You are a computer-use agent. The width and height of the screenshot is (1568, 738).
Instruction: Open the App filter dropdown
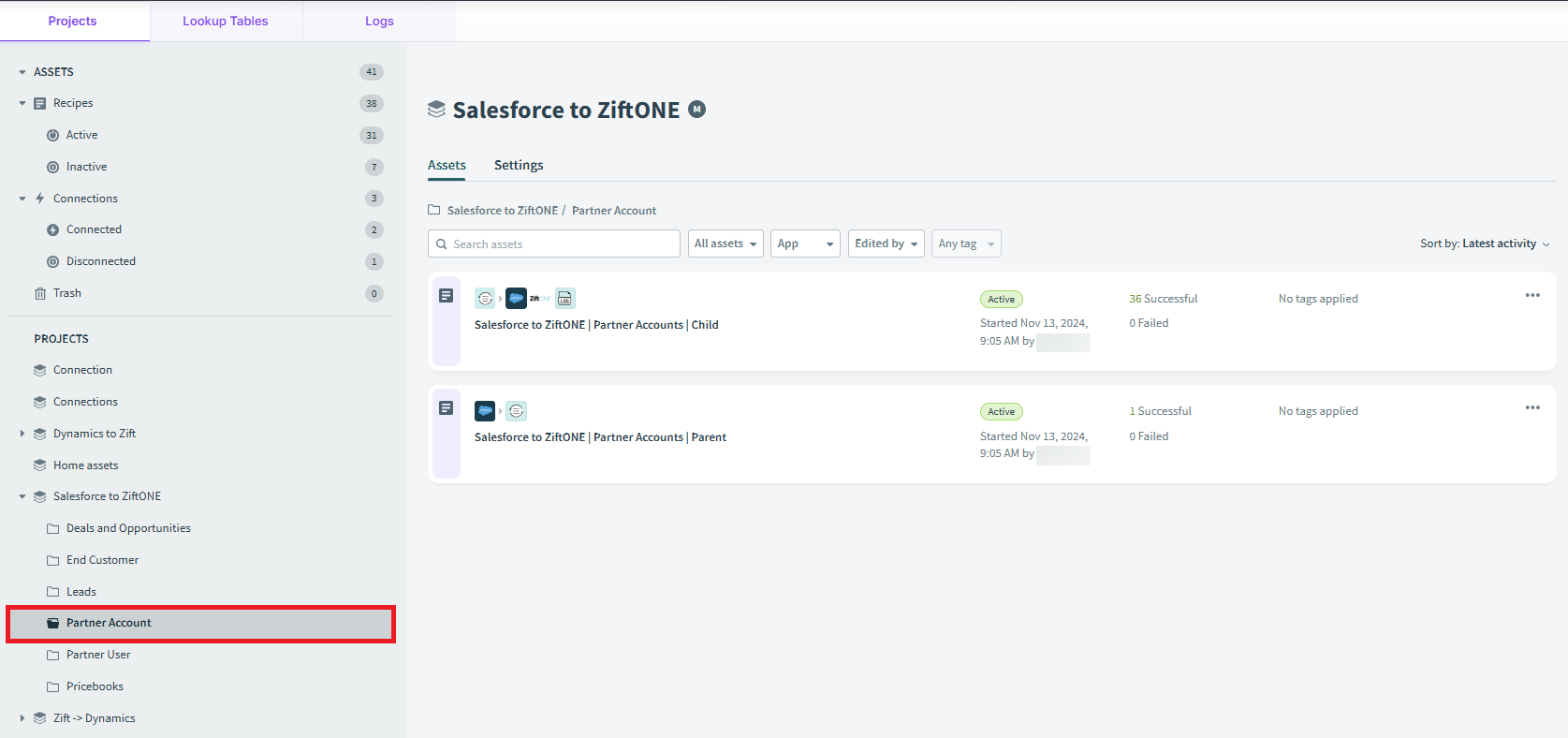[x=805, y=244]
